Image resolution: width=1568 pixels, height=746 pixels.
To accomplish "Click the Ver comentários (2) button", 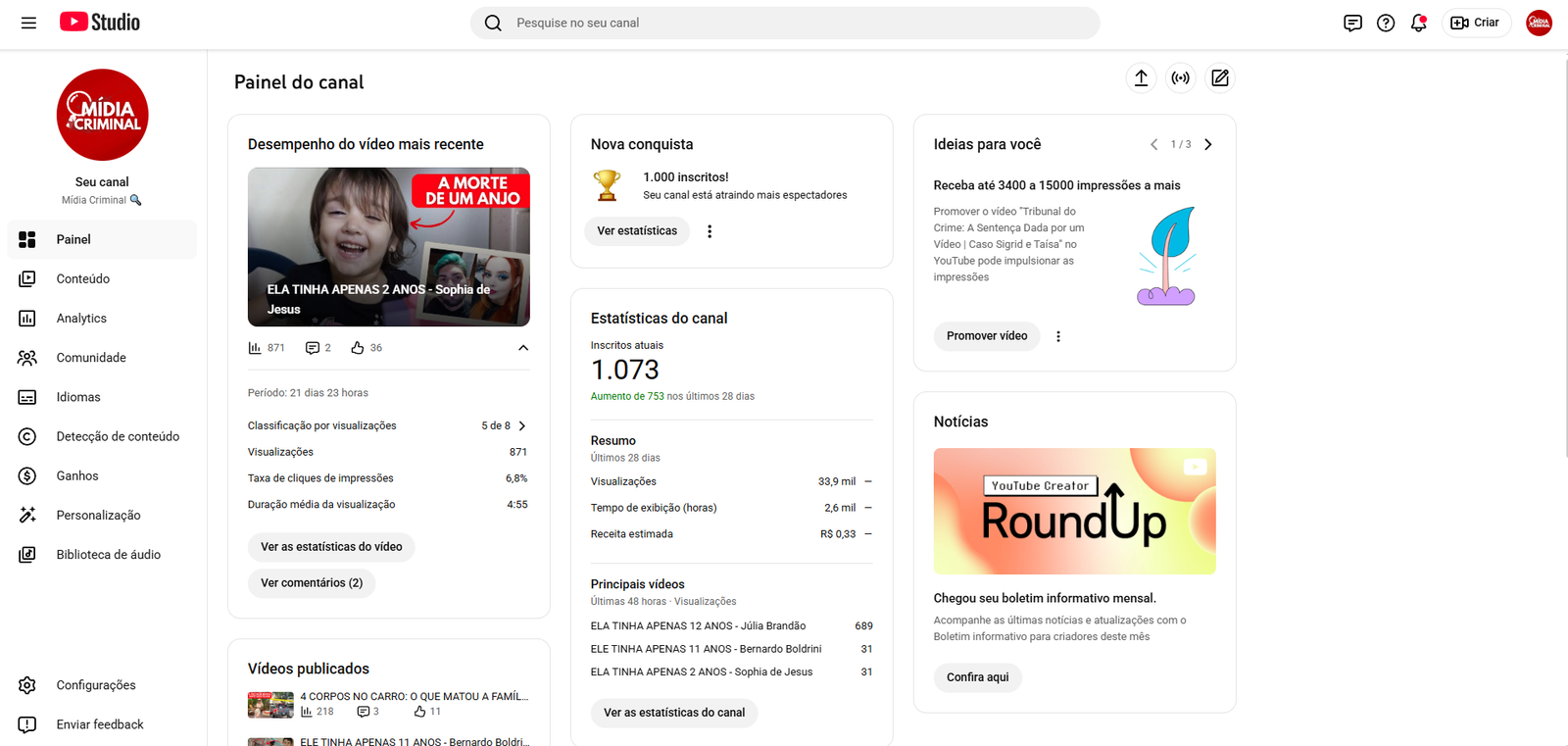I will 312,583.
